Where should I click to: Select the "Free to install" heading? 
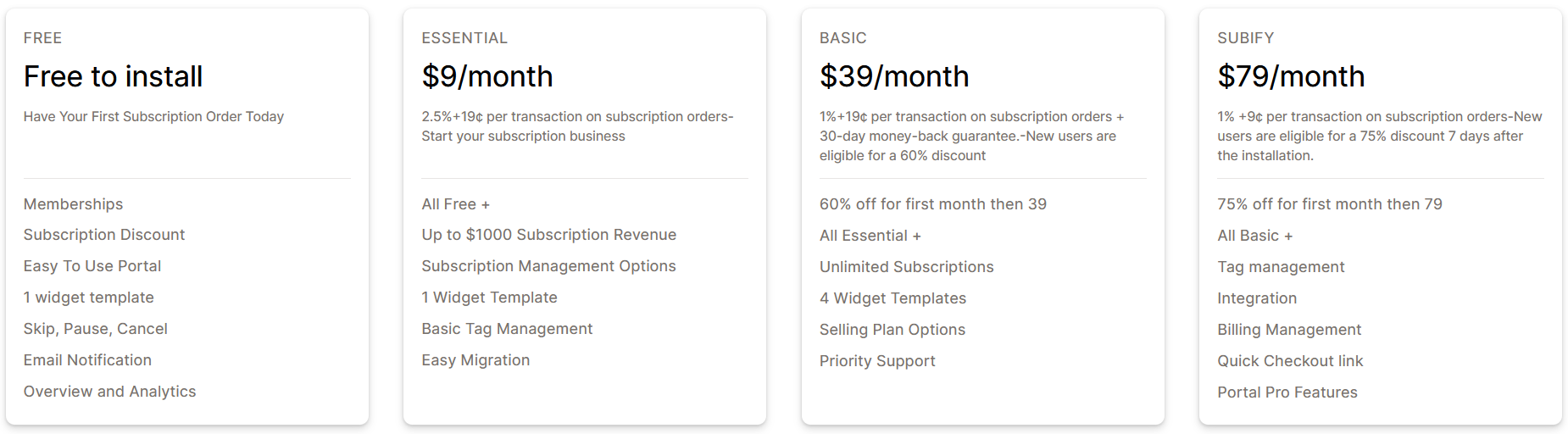(x=113, y=76)
